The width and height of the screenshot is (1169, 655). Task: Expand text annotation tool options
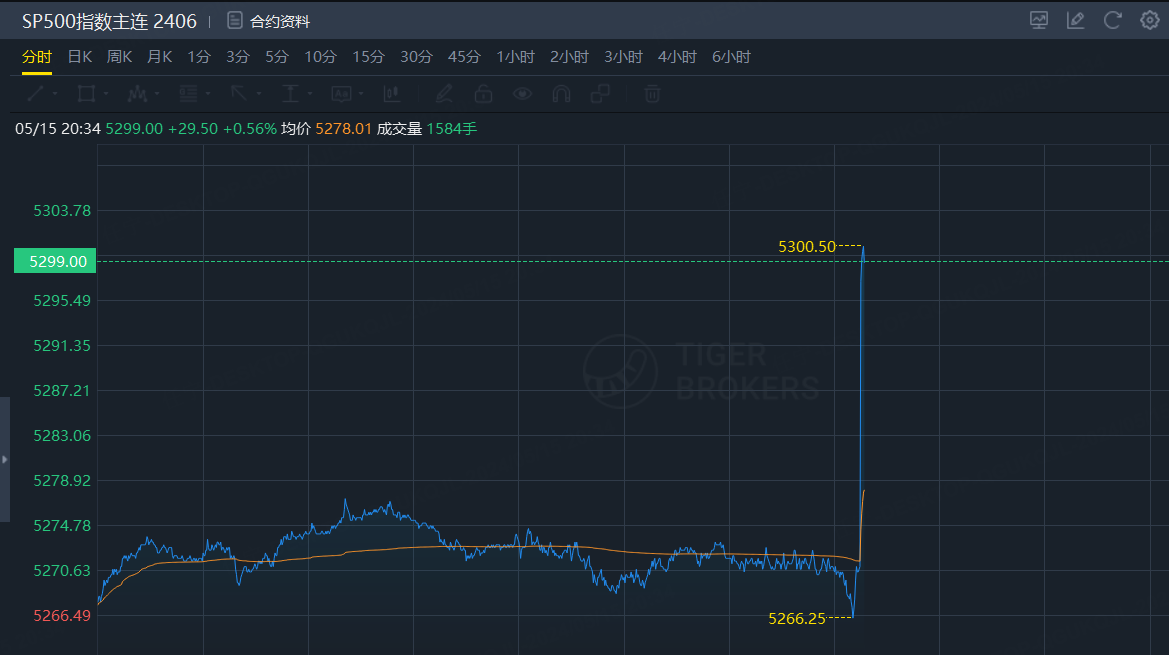361,94
